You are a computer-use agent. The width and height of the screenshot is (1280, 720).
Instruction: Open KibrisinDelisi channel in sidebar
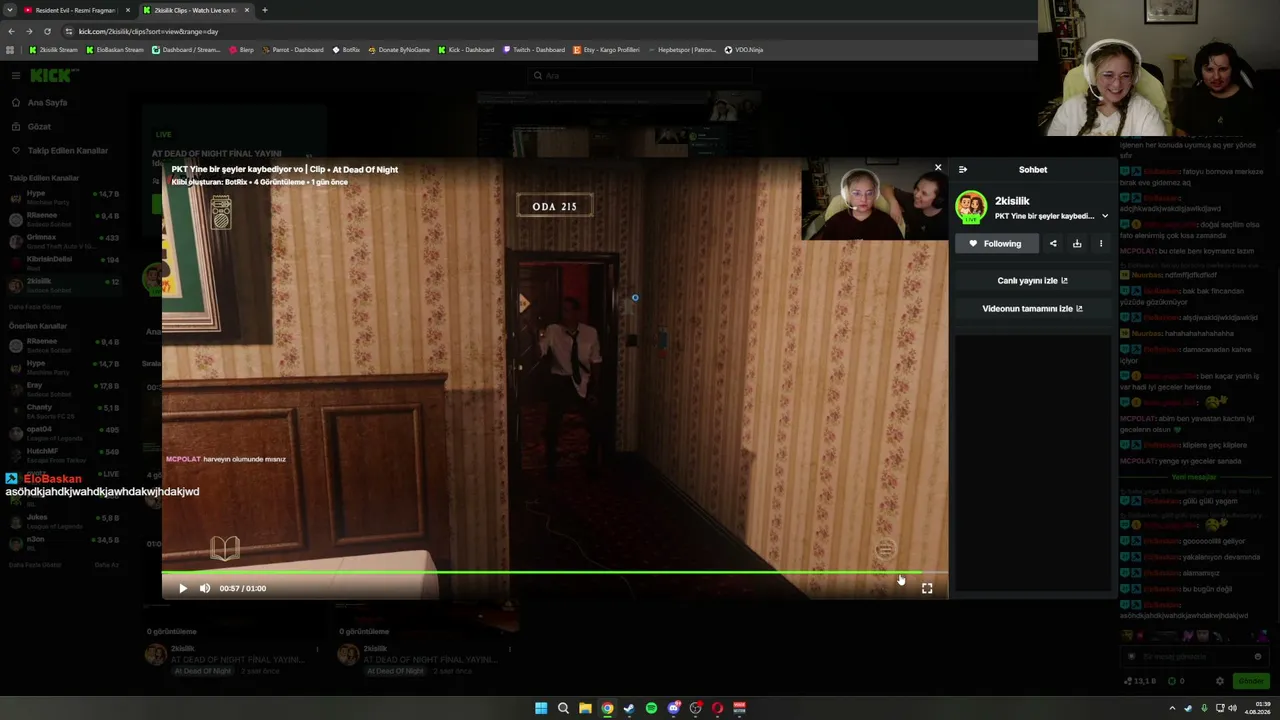63,263
